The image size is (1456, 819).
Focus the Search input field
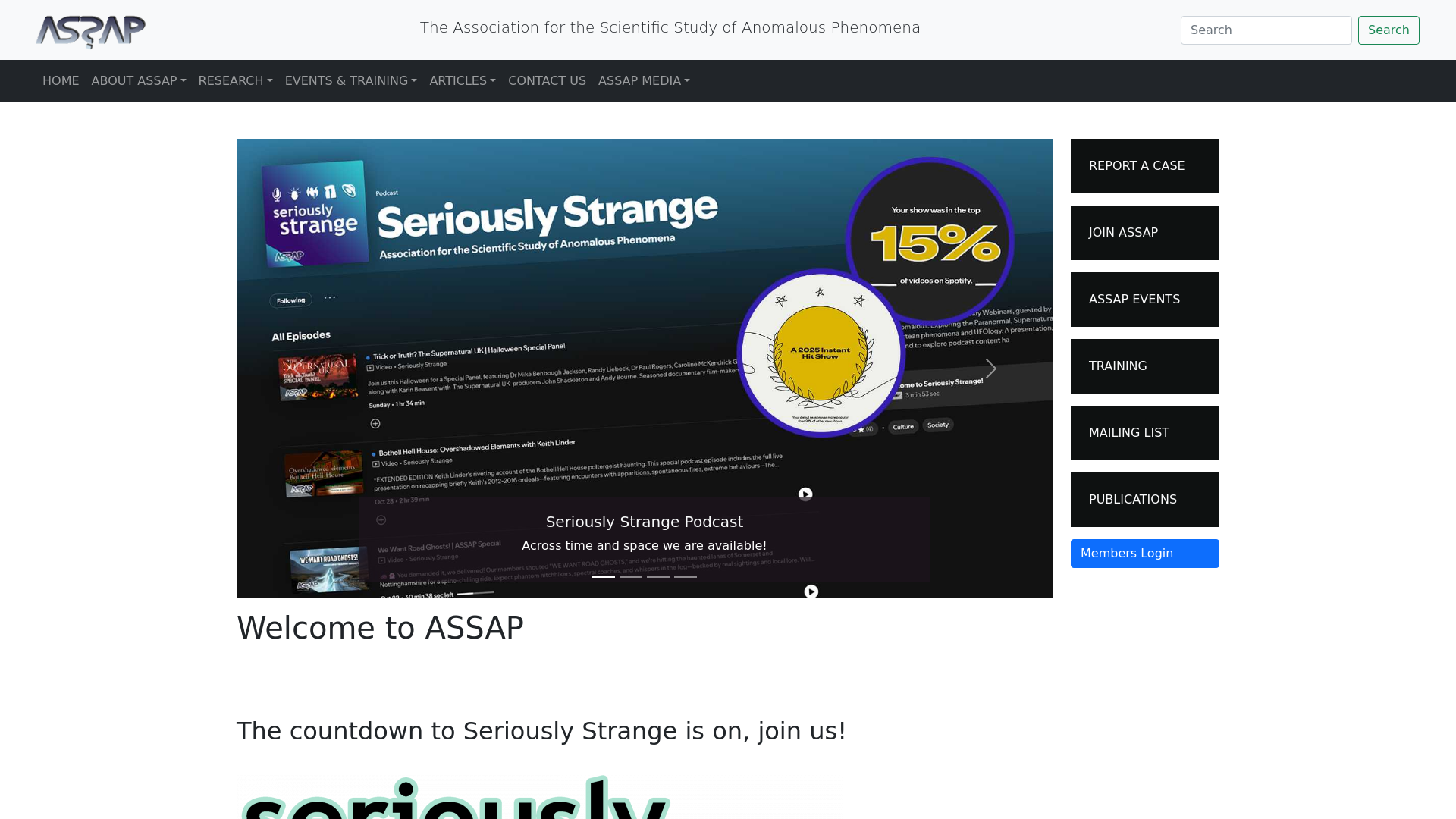[1266, 30]
